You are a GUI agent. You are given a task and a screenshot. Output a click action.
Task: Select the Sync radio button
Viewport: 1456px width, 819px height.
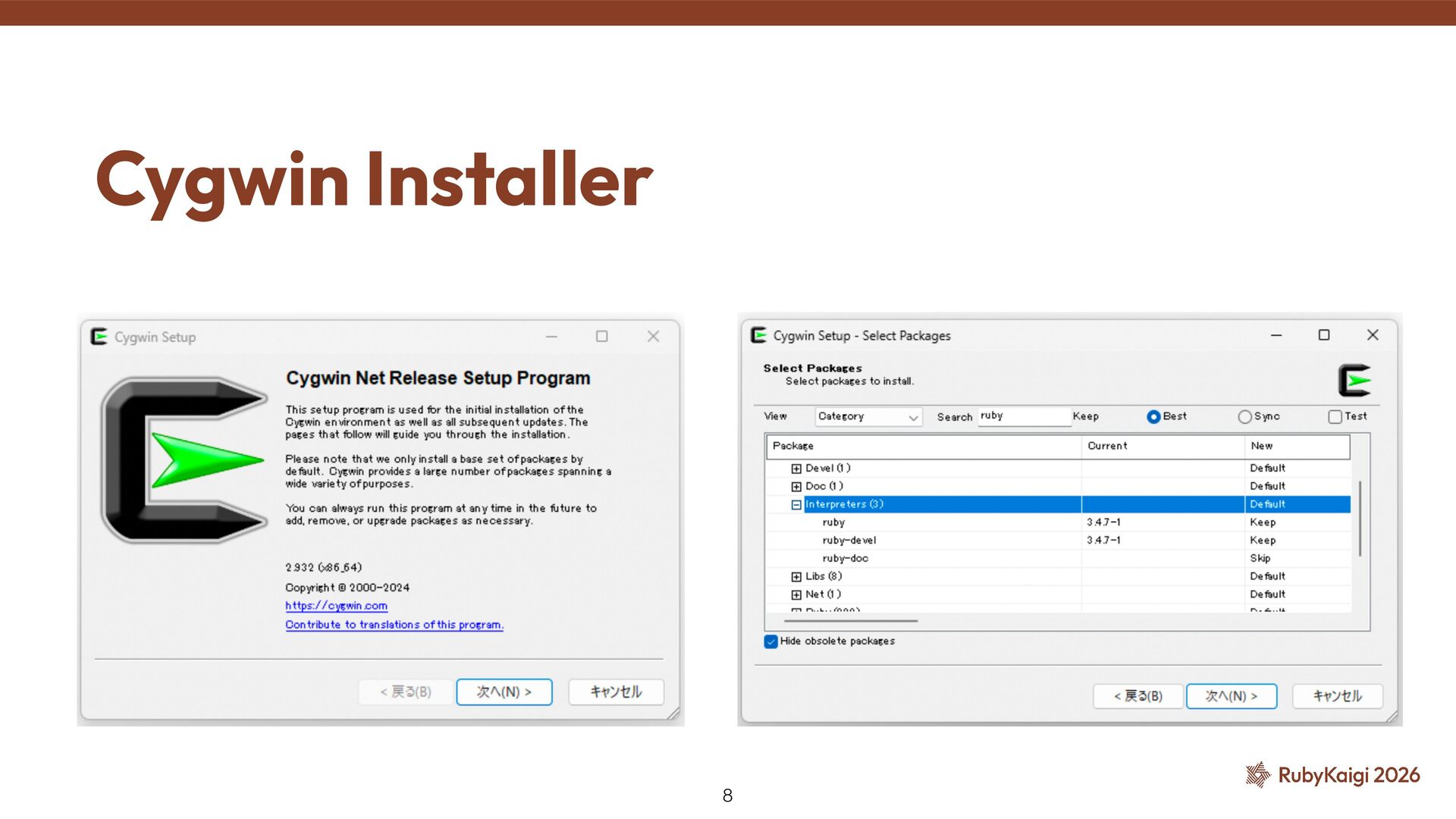[x=1244, y=416]
